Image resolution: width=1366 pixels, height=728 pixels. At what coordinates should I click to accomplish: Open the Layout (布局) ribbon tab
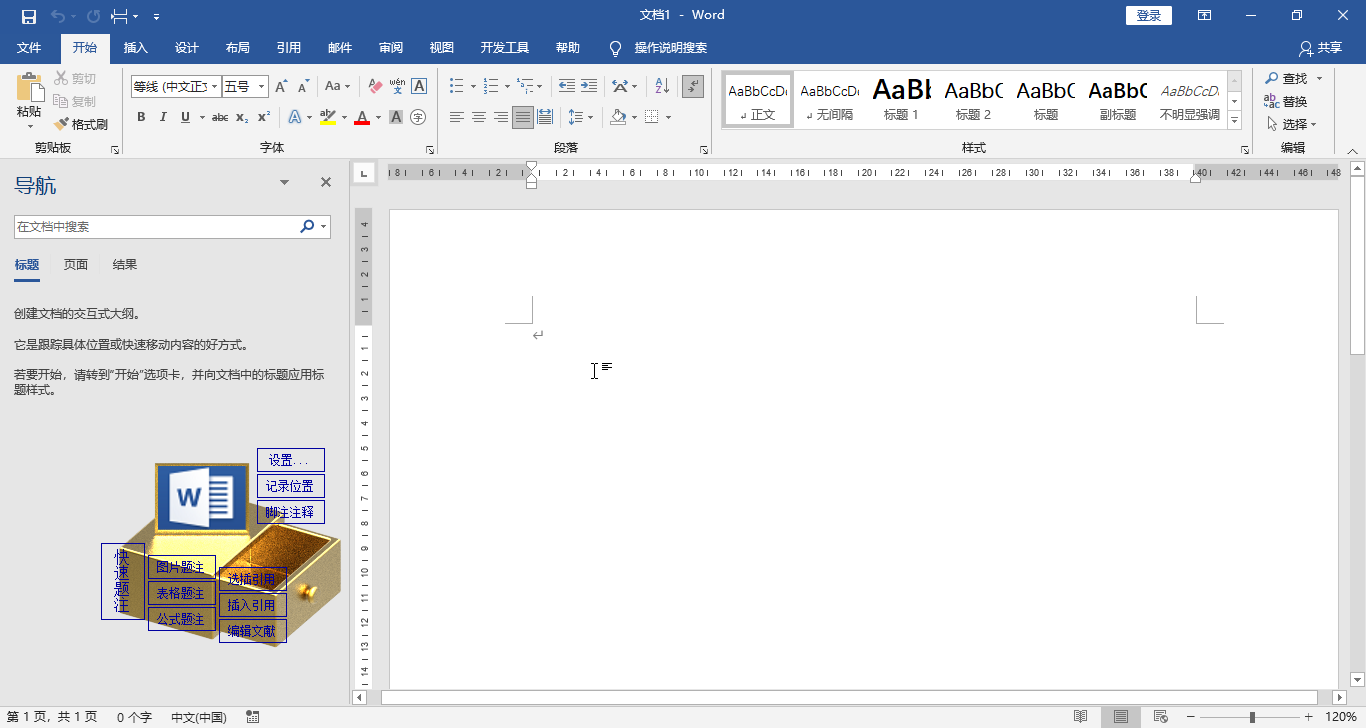tap(238, 48)
